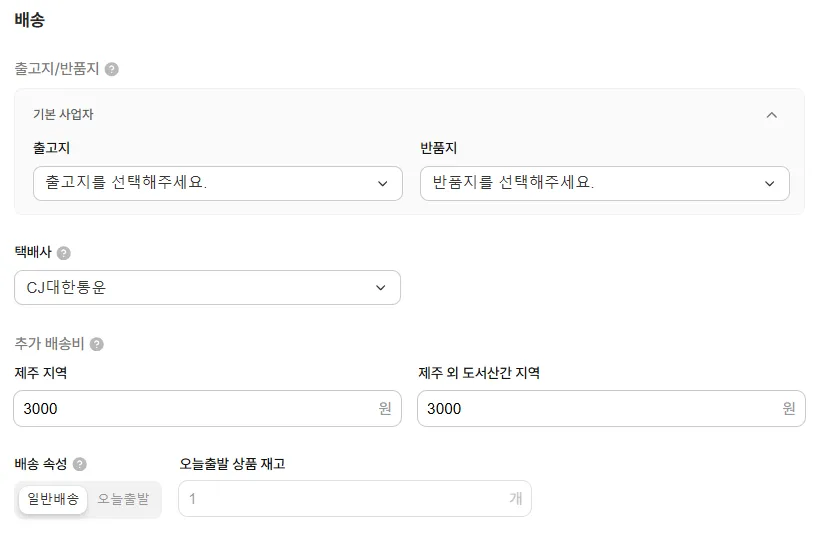Click the 반품지 field label

tap(438, 148)
